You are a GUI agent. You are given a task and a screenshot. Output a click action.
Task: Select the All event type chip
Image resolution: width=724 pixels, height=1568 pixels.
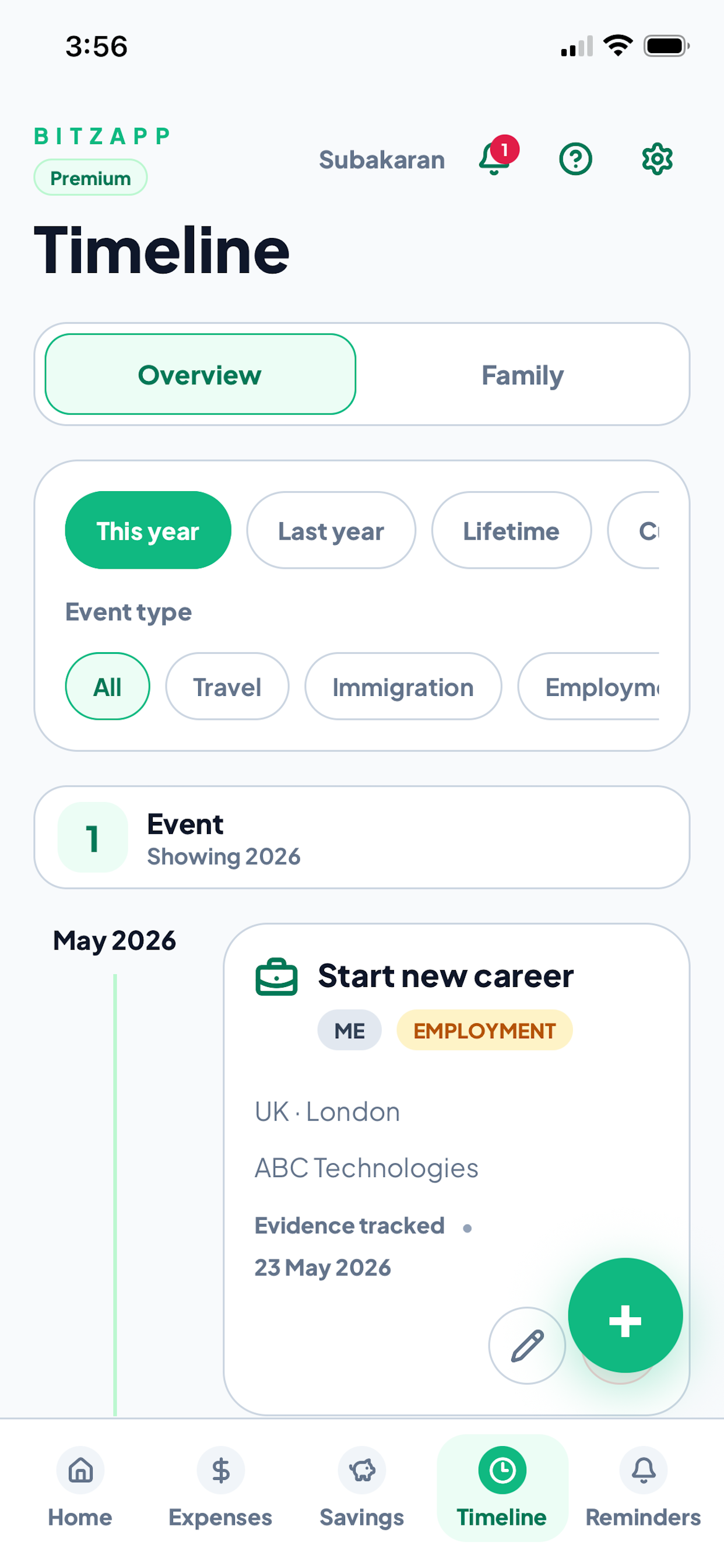(107, 686)
